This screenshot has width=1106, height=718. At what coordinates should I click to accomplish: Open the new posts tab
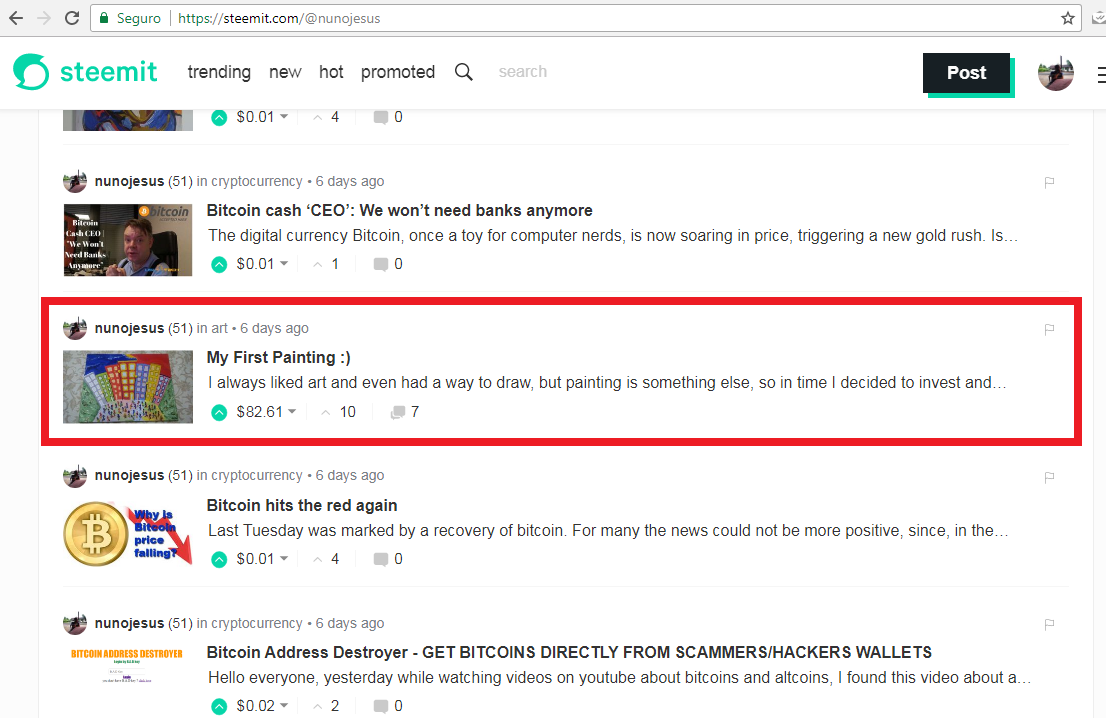[x=285, y=72]
